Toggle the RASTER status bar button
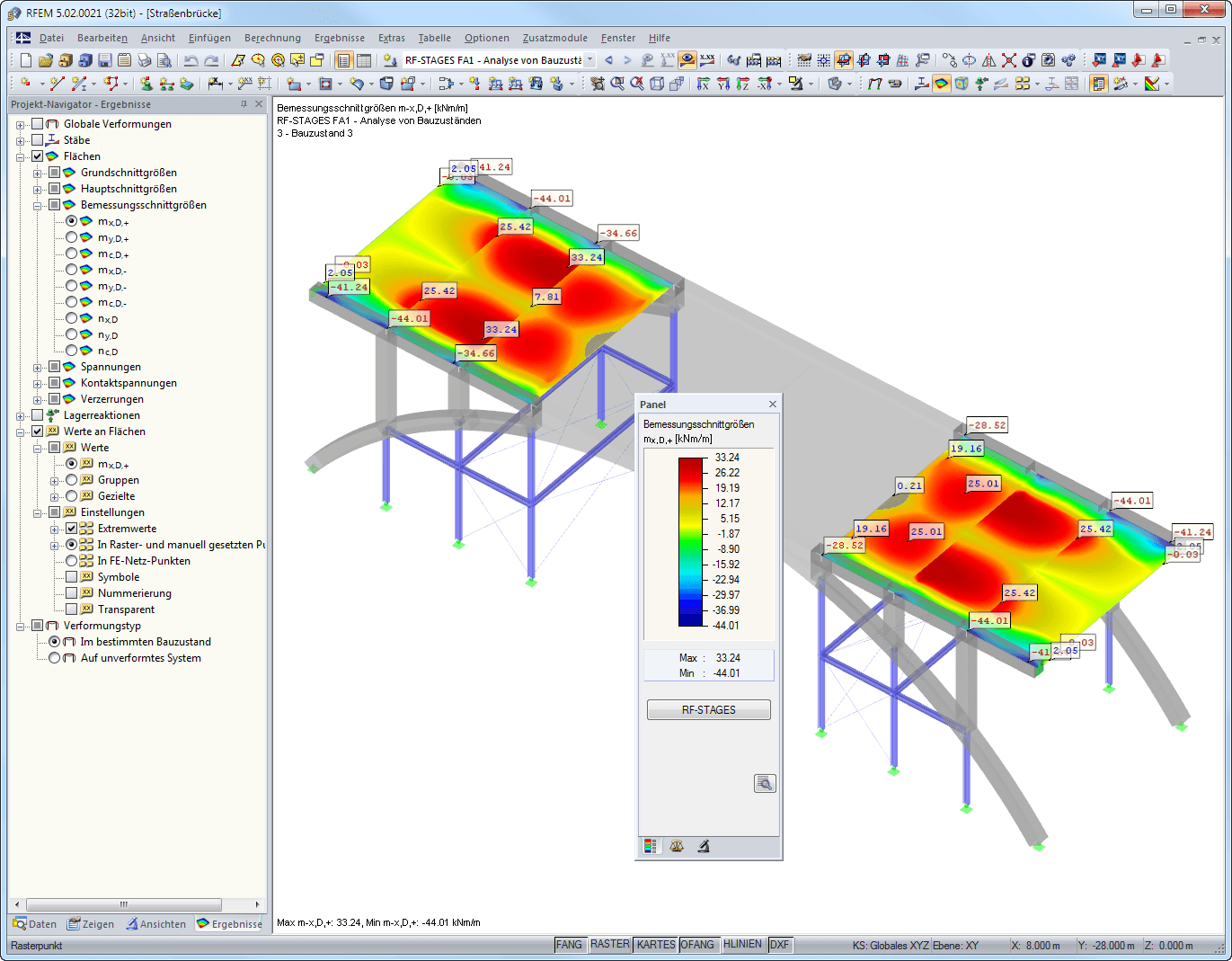1232x961 pixels. pyautogui.click(x=610, y=945)
